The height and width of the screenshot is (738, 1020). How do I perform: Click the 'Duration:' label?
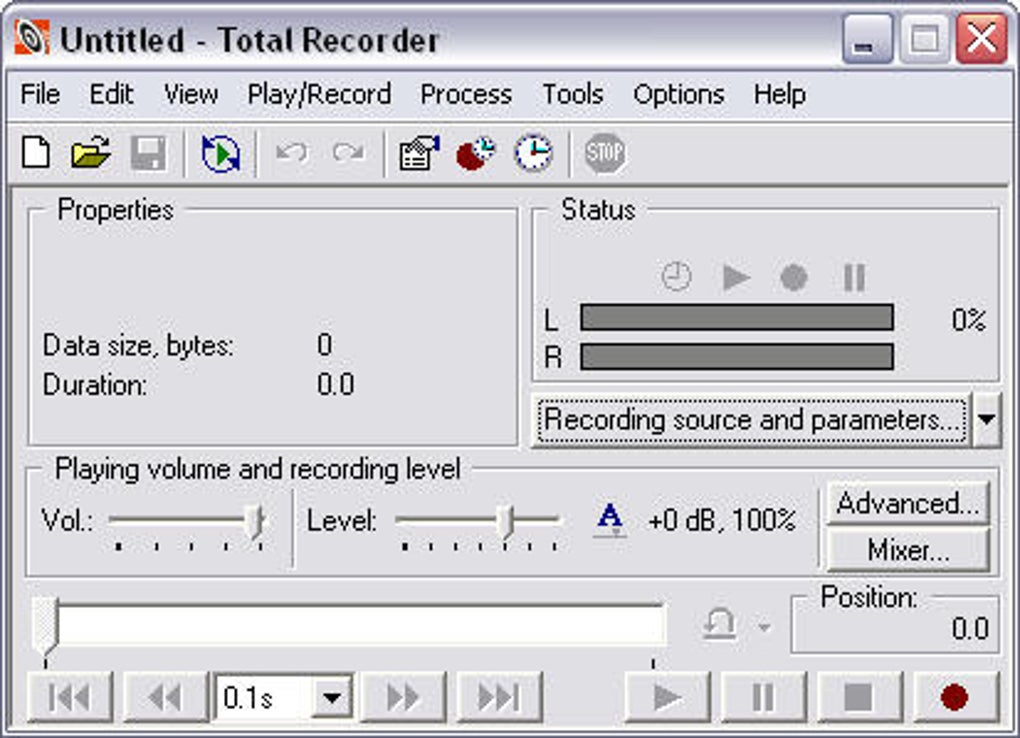95,385
